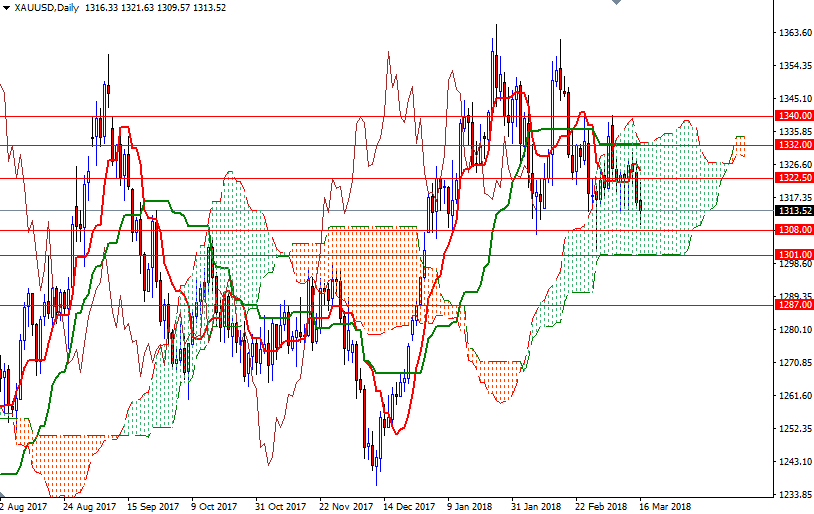Click the 24 Aug 2017 date label
This screenshot has width=814, height=514.
point(89,506)
